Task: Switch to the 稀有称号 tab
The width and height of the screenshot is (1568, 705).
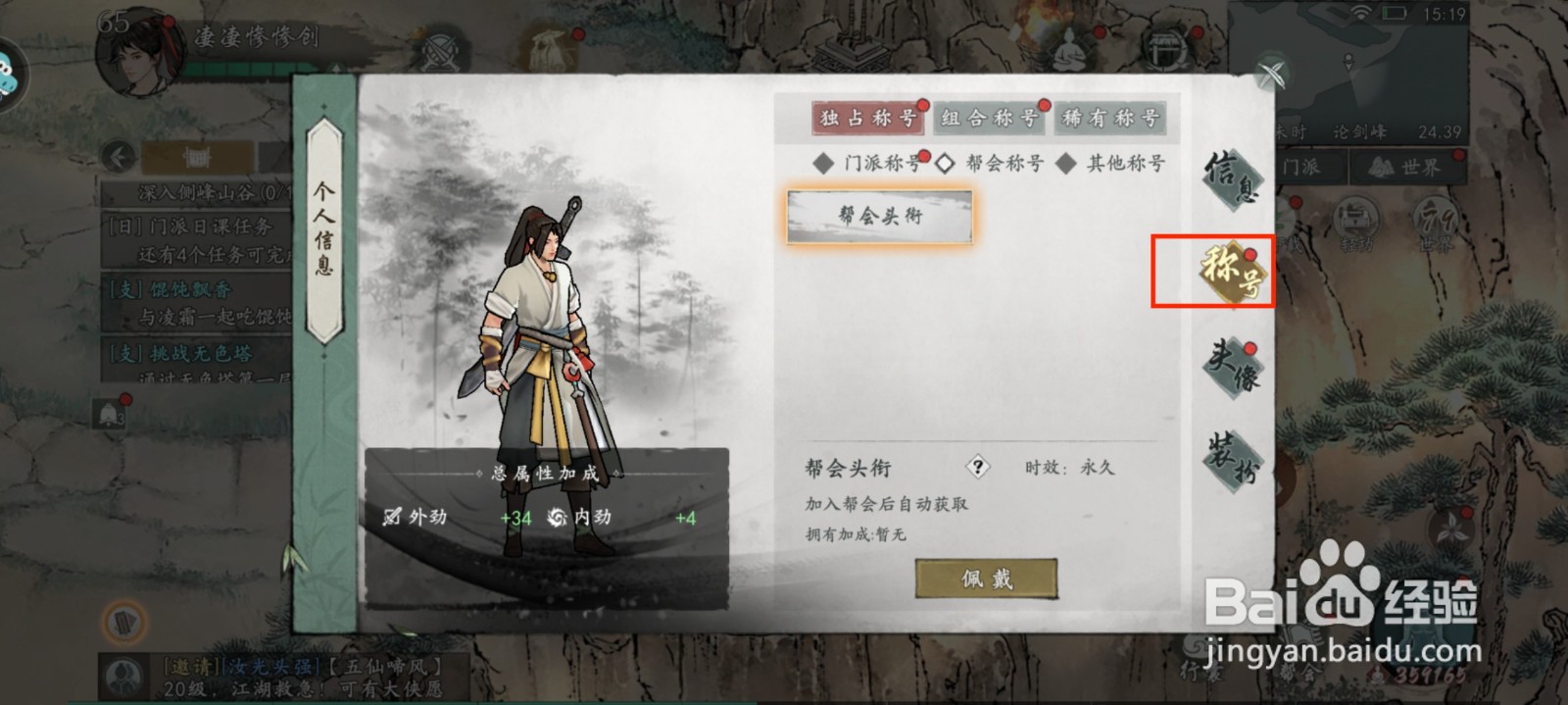Action: pyautogui.click(x=1110, y=118)
